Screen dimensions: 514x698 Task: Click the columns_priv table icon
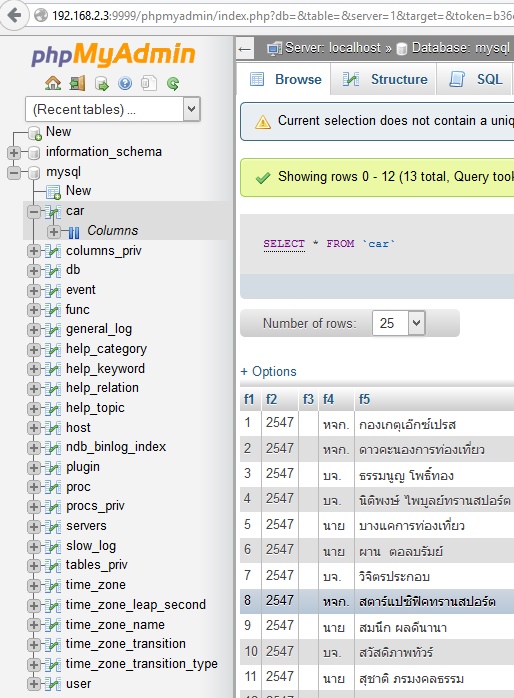click(x=53, y=252)
